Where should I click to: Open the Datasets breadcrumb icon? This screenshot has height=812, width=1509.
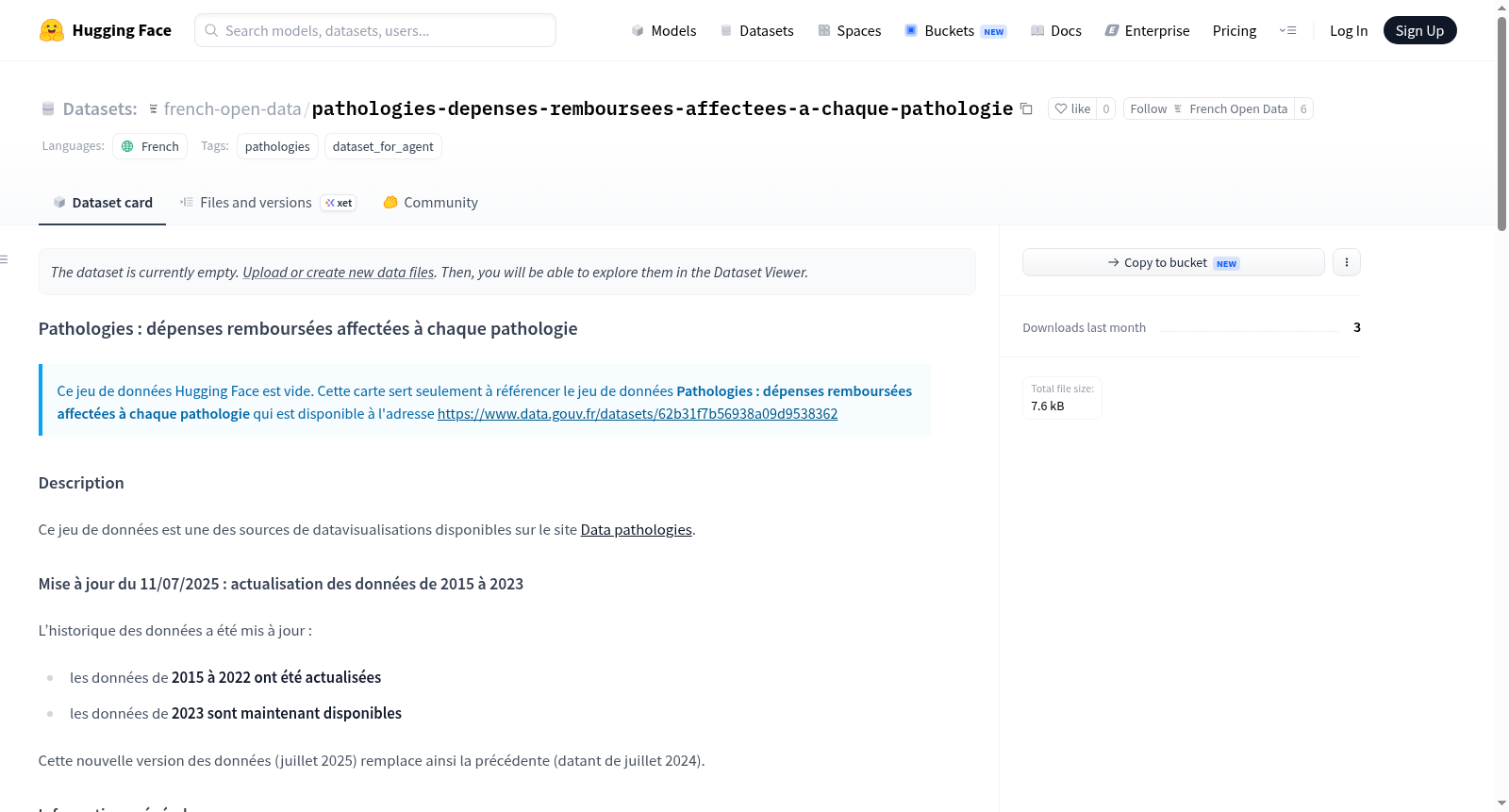48,109
